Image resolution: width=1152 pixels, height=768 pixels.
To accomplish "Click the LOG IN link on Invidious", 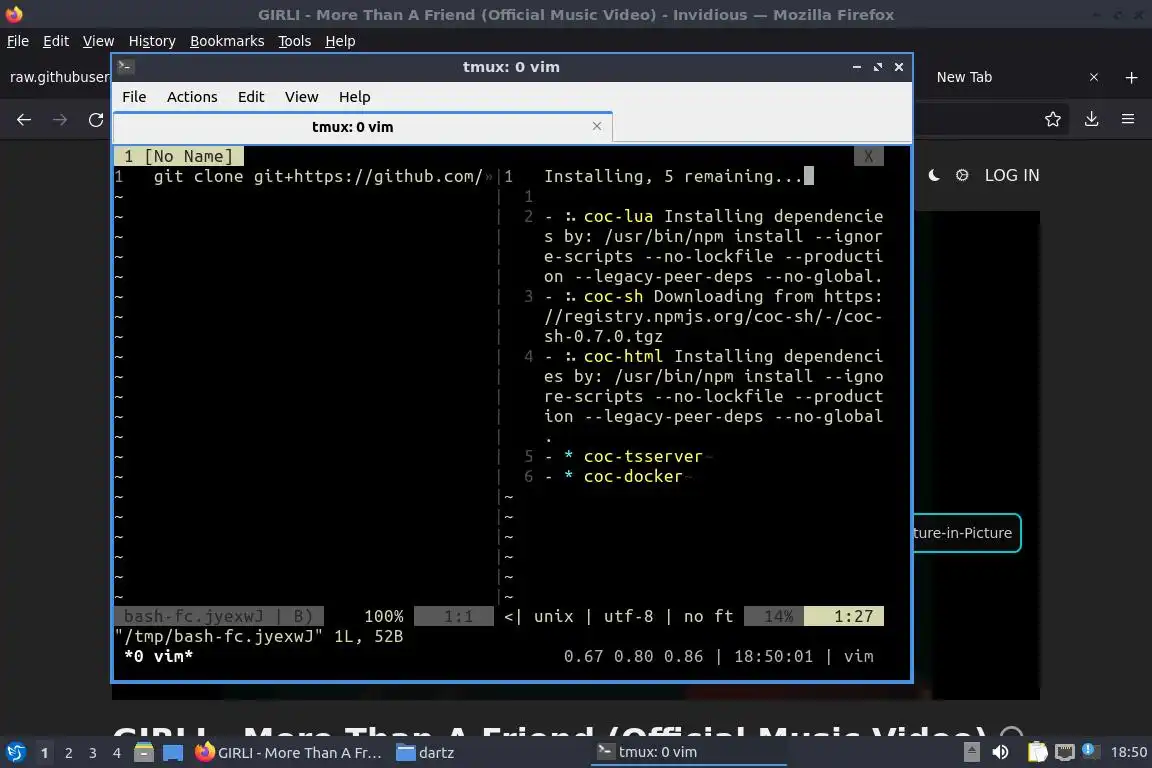I will pyautogui.click(x=1012, y=175).
